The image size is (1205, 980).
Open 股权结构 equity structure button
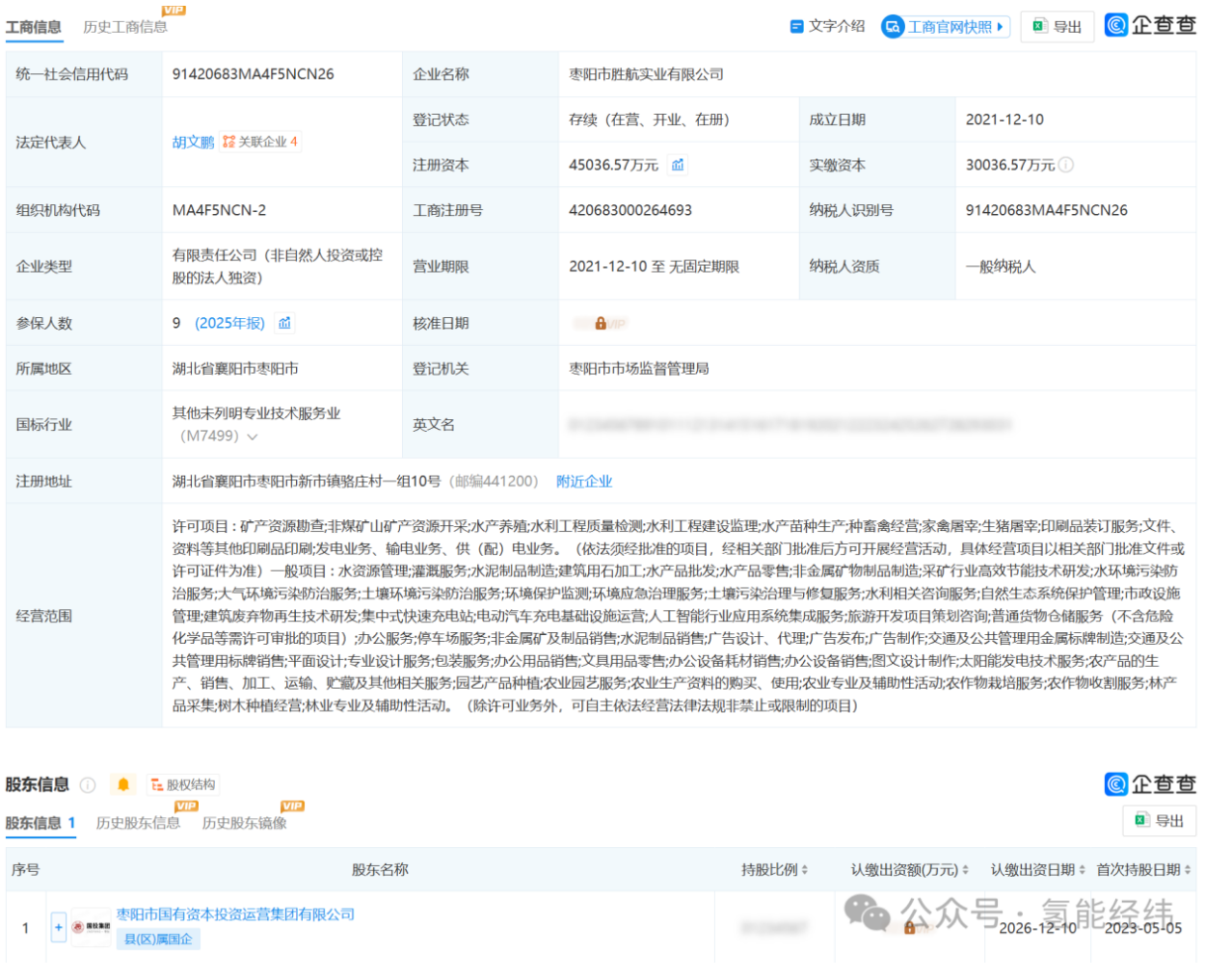pyautogui.click(x=183, y=784)
